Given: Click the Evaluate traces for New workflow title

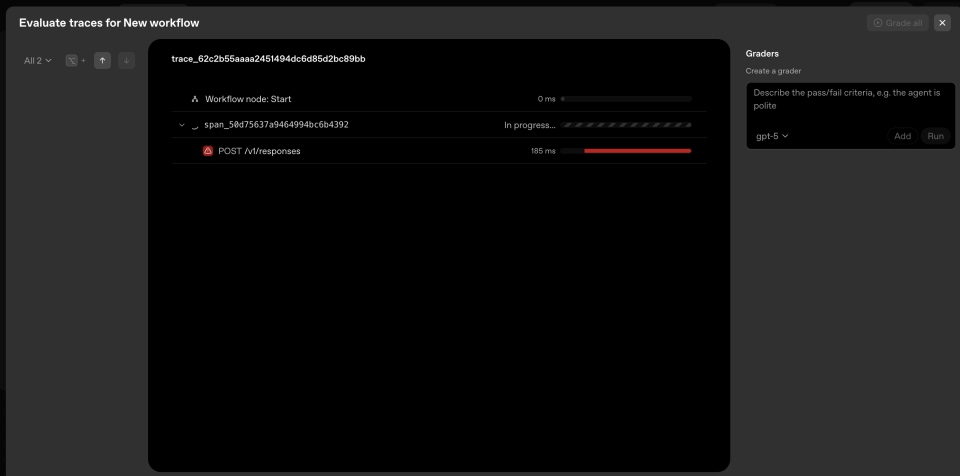Looking at the screenshot, I should tap(109, 23).
